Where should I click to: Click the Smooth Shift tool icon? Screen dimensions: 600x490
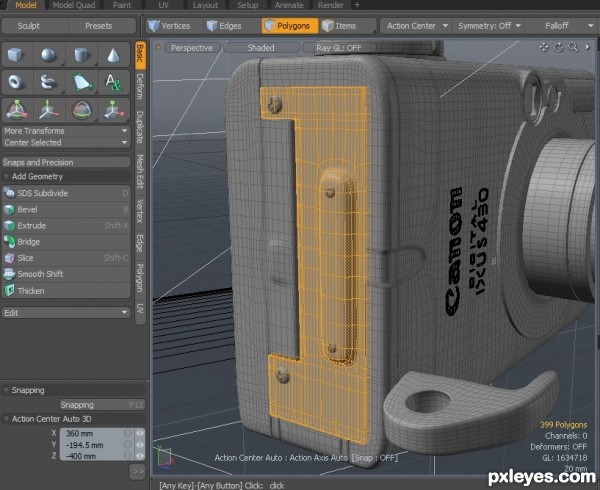pyautogui.click(x=9, y=274)
